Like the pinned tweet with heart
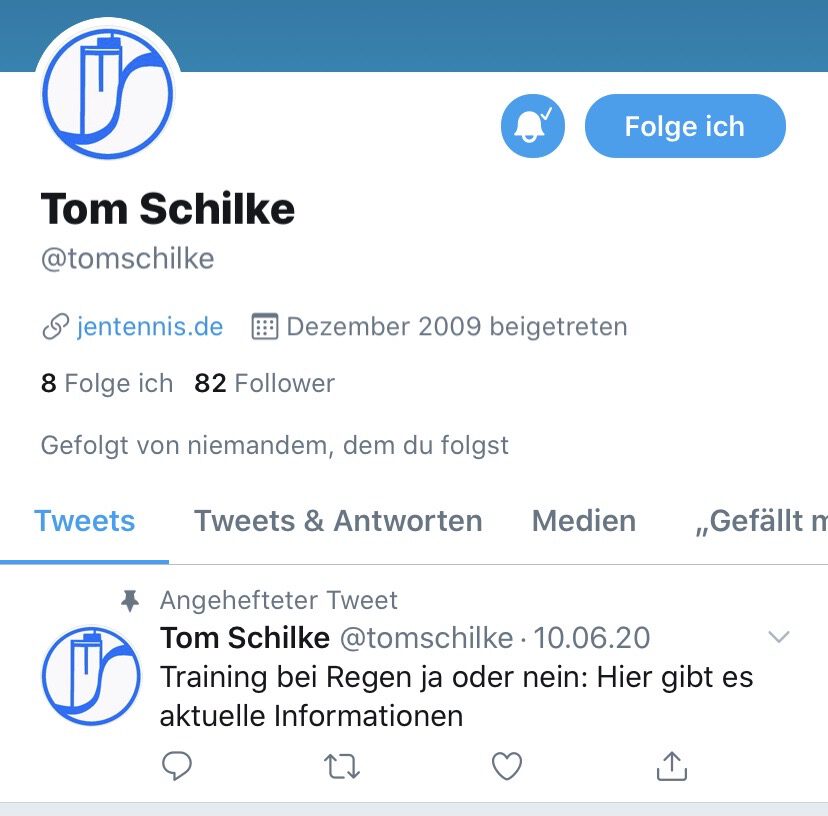Image resolution: width=828 pixels, height=816 pixels. [507, 766]
